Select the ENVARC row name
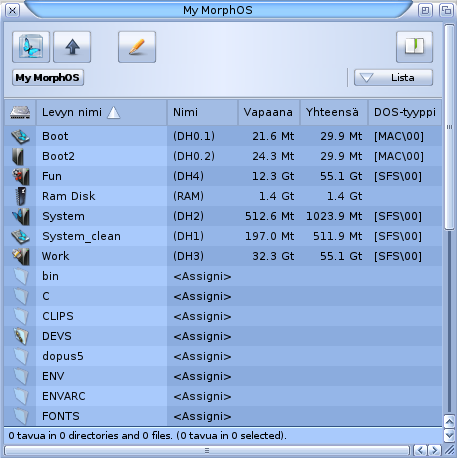Image resolution: width=457 pixels, height=458 pixels. pyautogui.click(x=64, y=396)
